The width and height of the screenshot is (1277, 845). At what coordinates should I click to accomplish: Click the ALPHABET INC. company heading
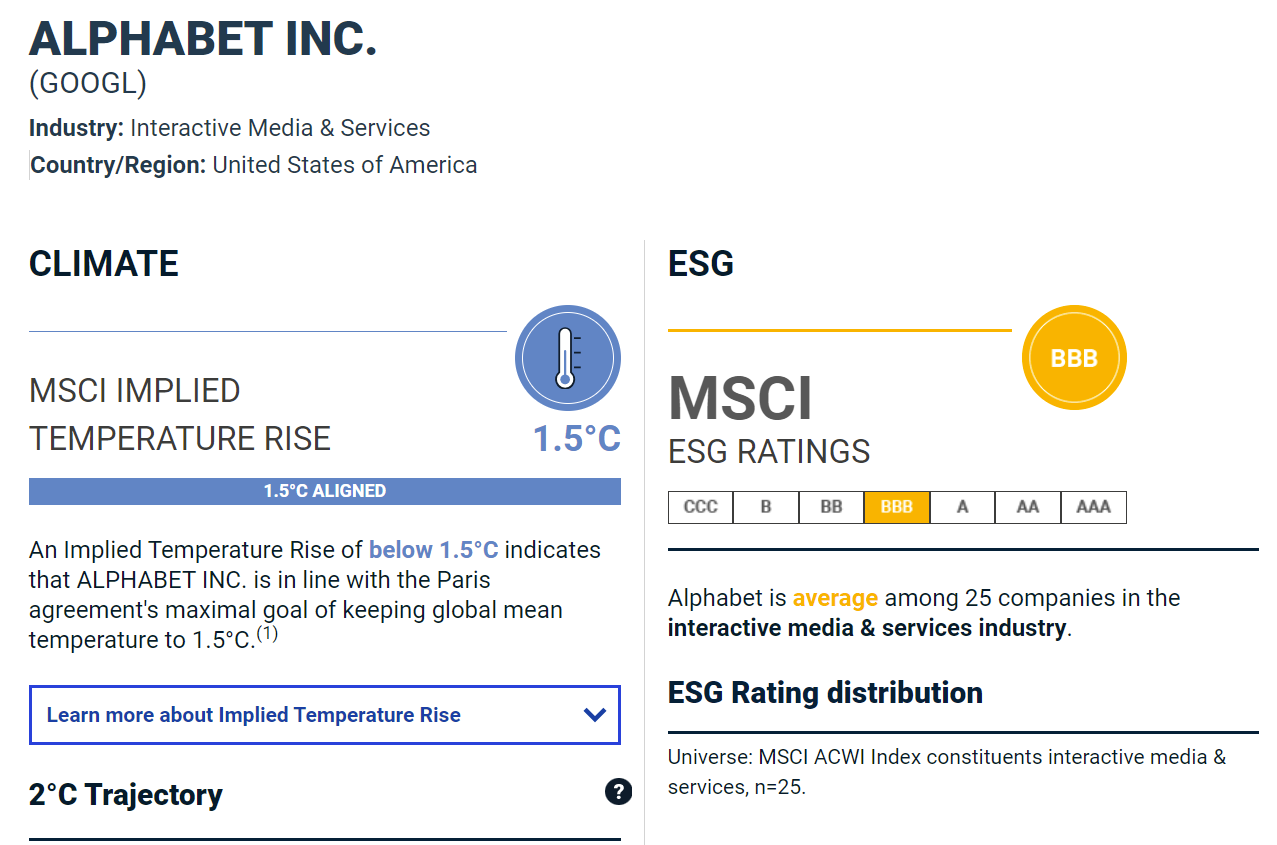point(203,40)
